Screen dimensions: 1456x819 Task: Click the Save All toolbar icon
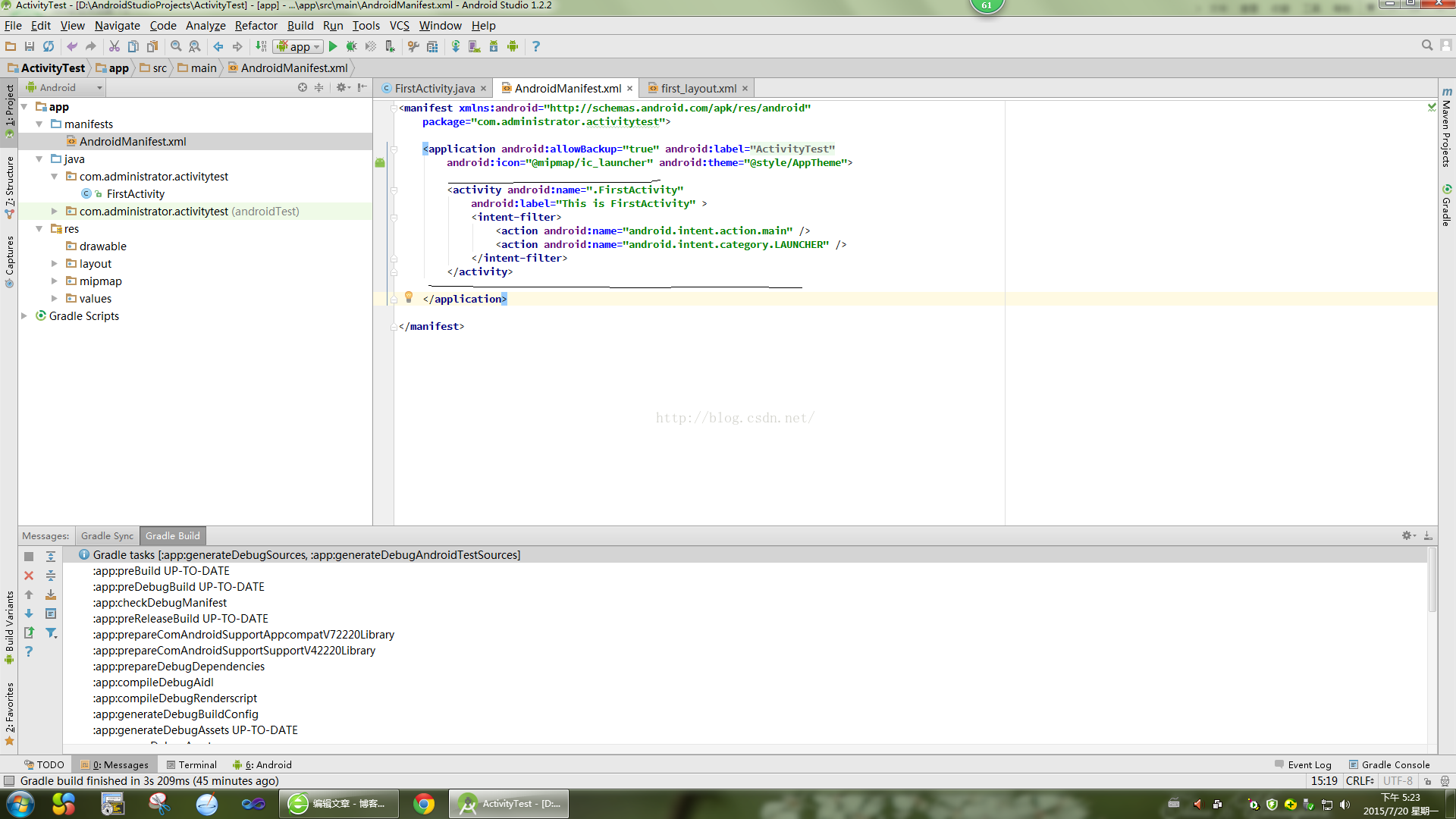coord(30,46)
